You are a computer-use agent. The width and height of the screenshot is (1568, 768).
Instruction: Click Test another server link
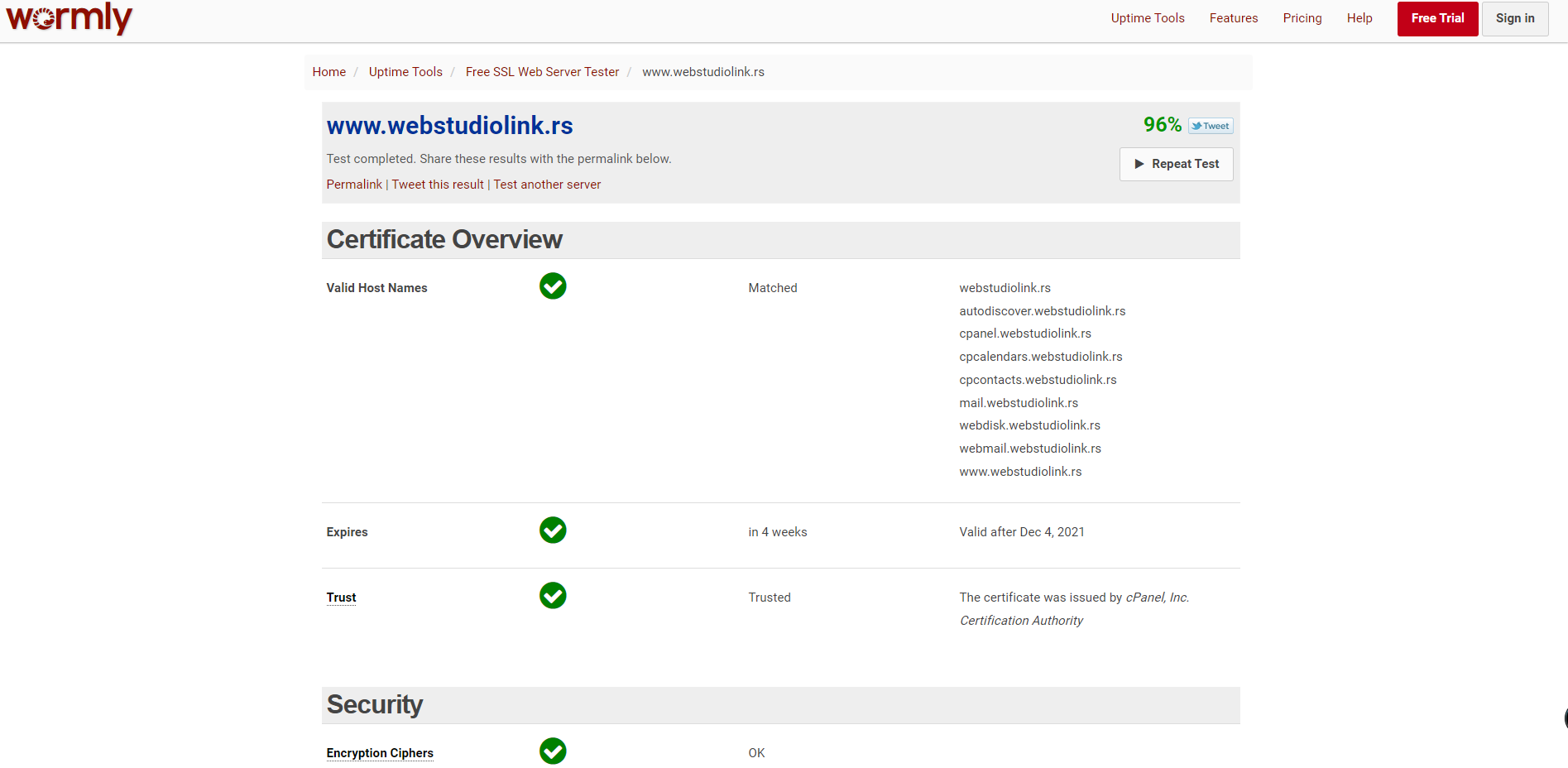(x=548, y=185)
